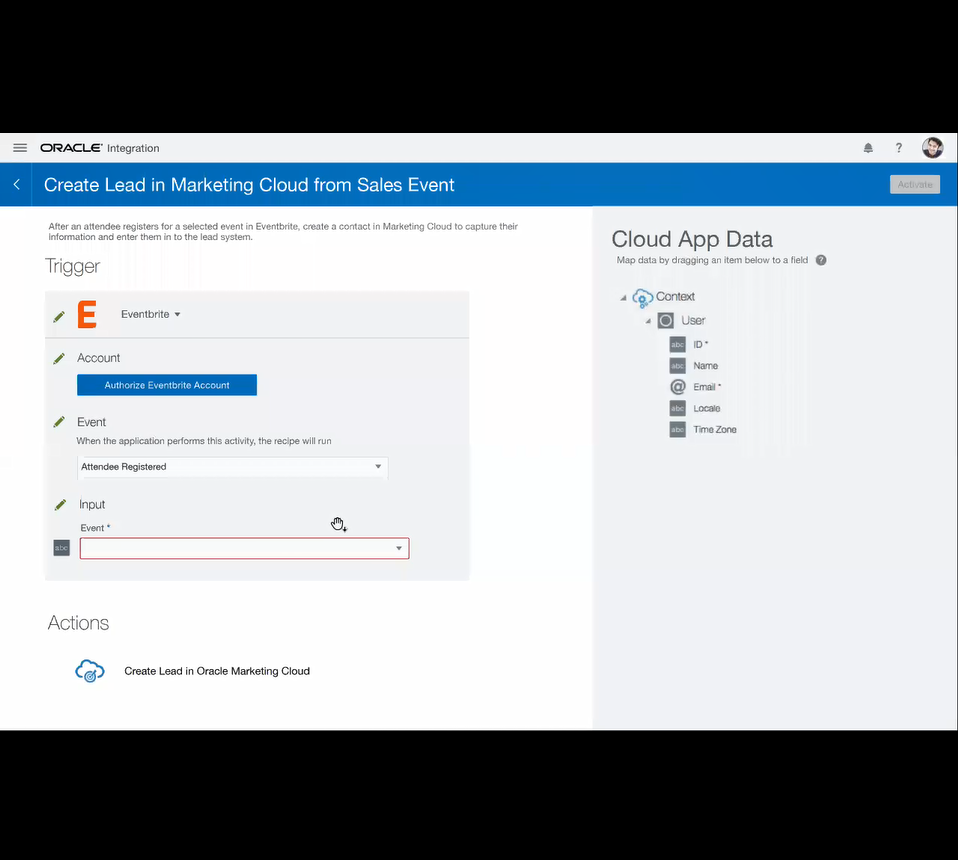Open the notifications bell
Viewport: 958px width, 860px height.
(868, 148)
